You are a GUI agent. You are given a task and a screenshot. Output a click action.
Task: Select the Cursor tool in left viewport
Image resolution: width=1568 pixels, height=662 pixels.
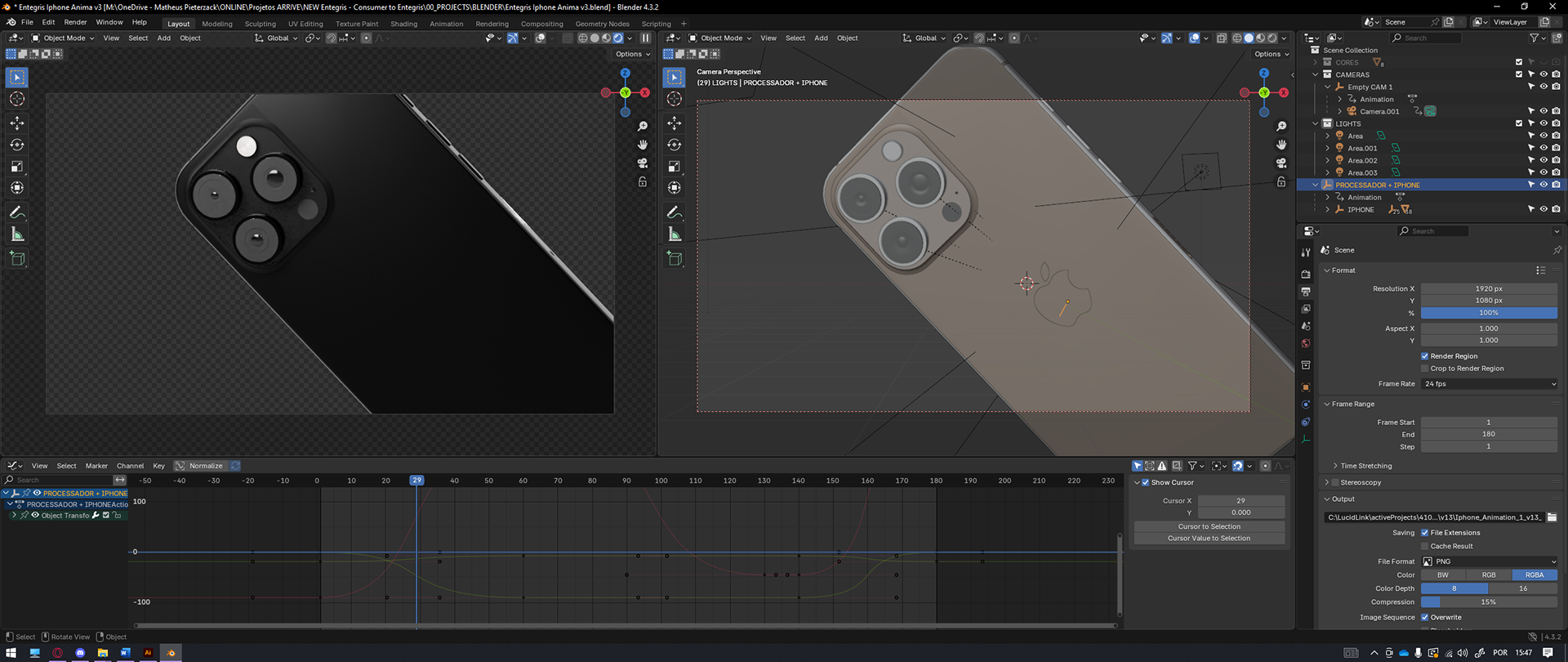click(17, 99)
